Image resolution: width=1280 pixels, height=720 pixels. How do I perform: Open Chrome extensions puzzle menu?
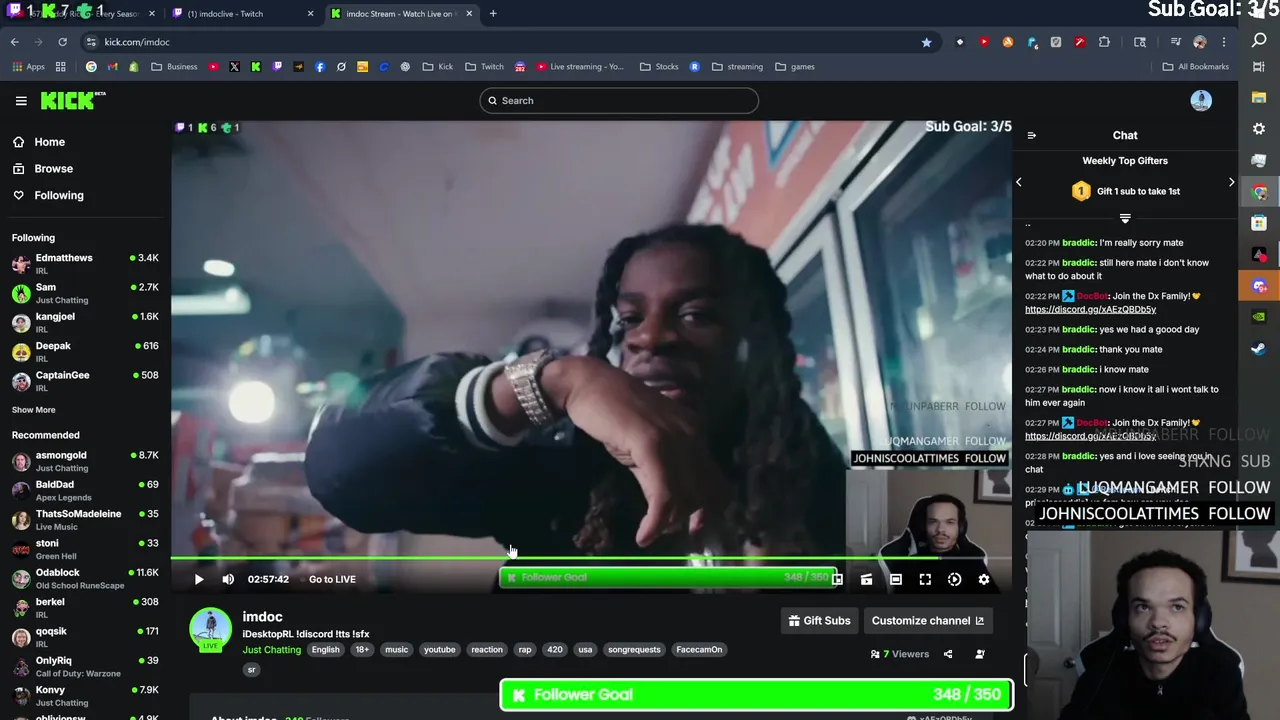(x=1104, y=42)
